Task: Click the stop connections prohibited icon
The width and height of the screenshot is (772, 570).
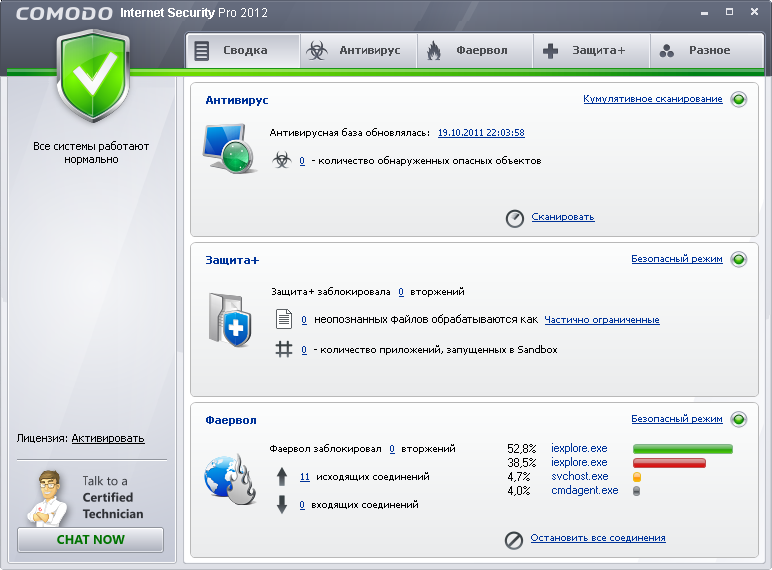Action: point(514,540)
